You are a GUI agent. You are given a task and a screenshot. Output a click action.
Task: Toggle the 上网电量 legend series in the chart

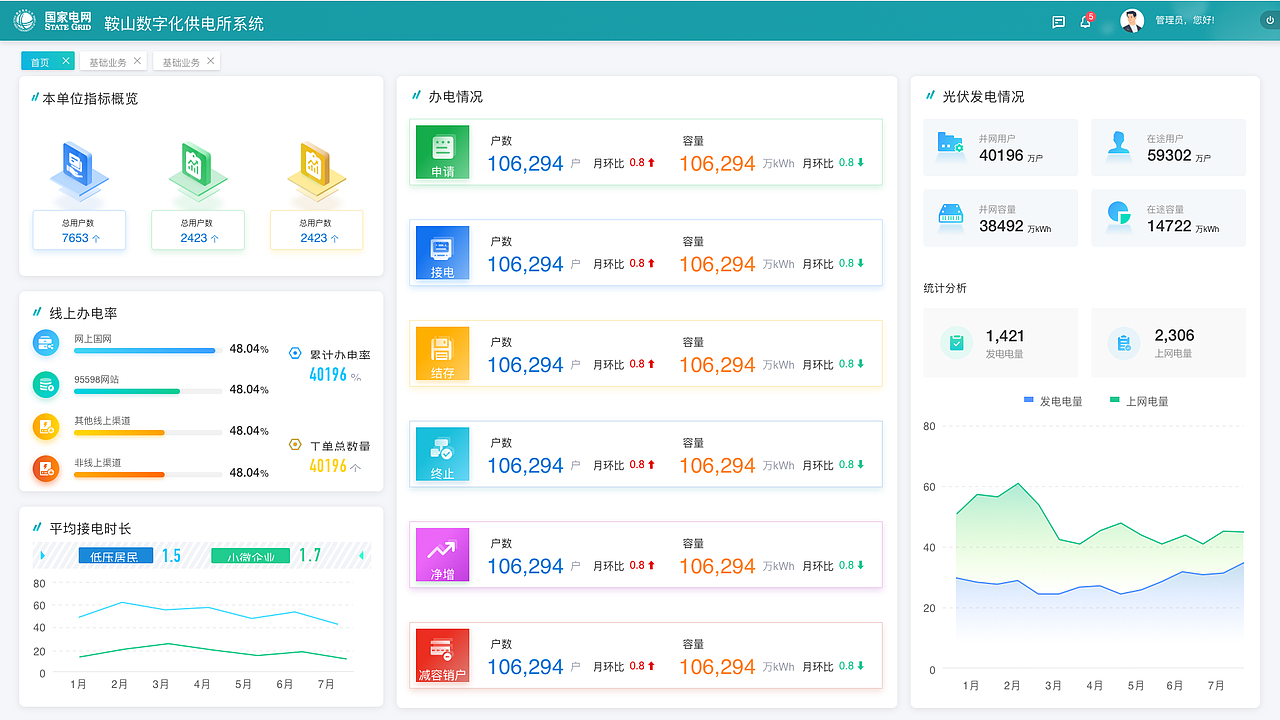tap(1139, 401)
